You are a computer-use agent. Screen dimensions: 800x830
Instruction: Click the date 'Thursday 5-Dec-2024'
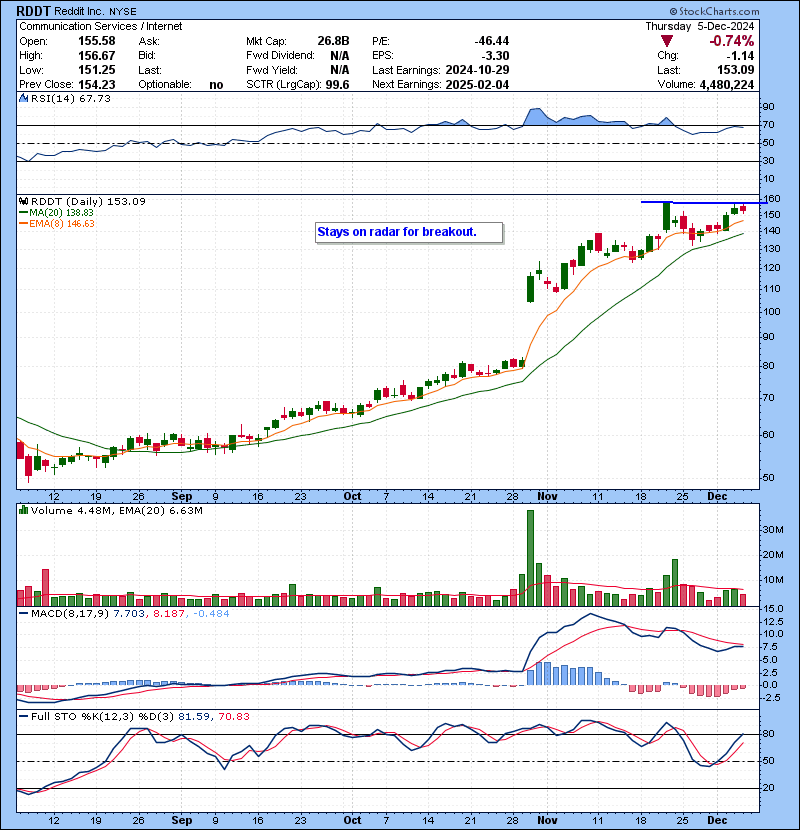(699, 26)
